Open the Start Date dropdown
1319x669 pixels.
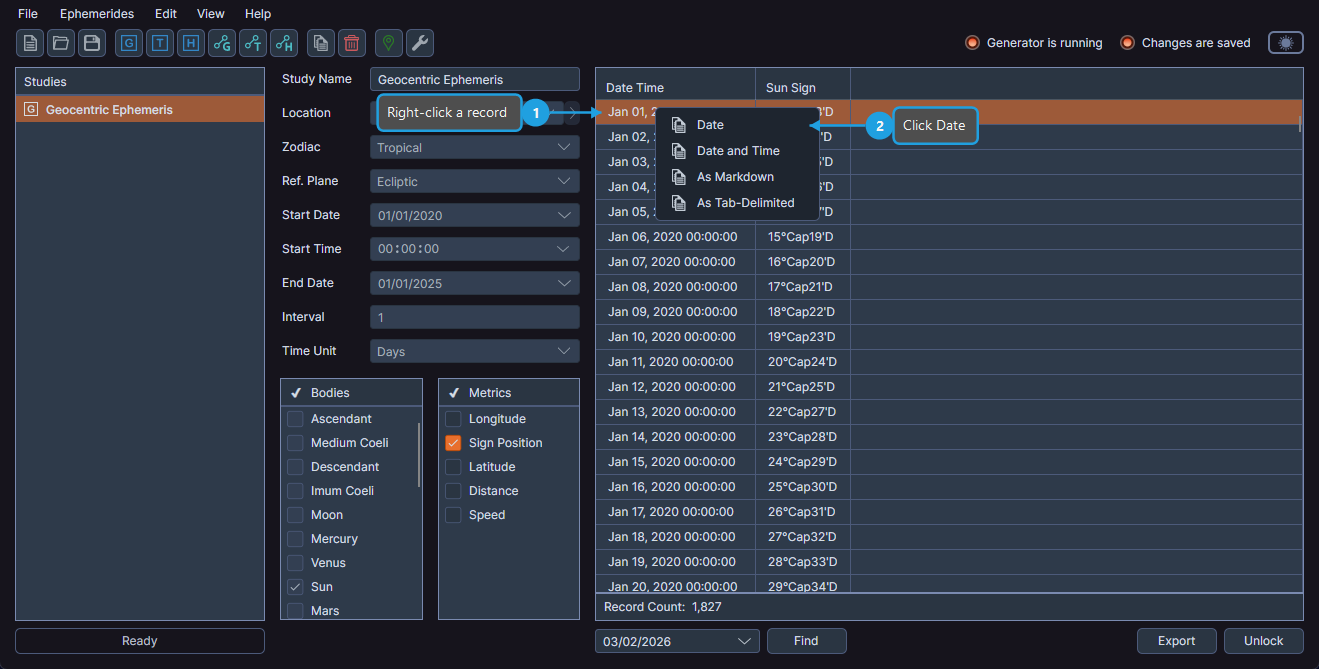(474, 214)
